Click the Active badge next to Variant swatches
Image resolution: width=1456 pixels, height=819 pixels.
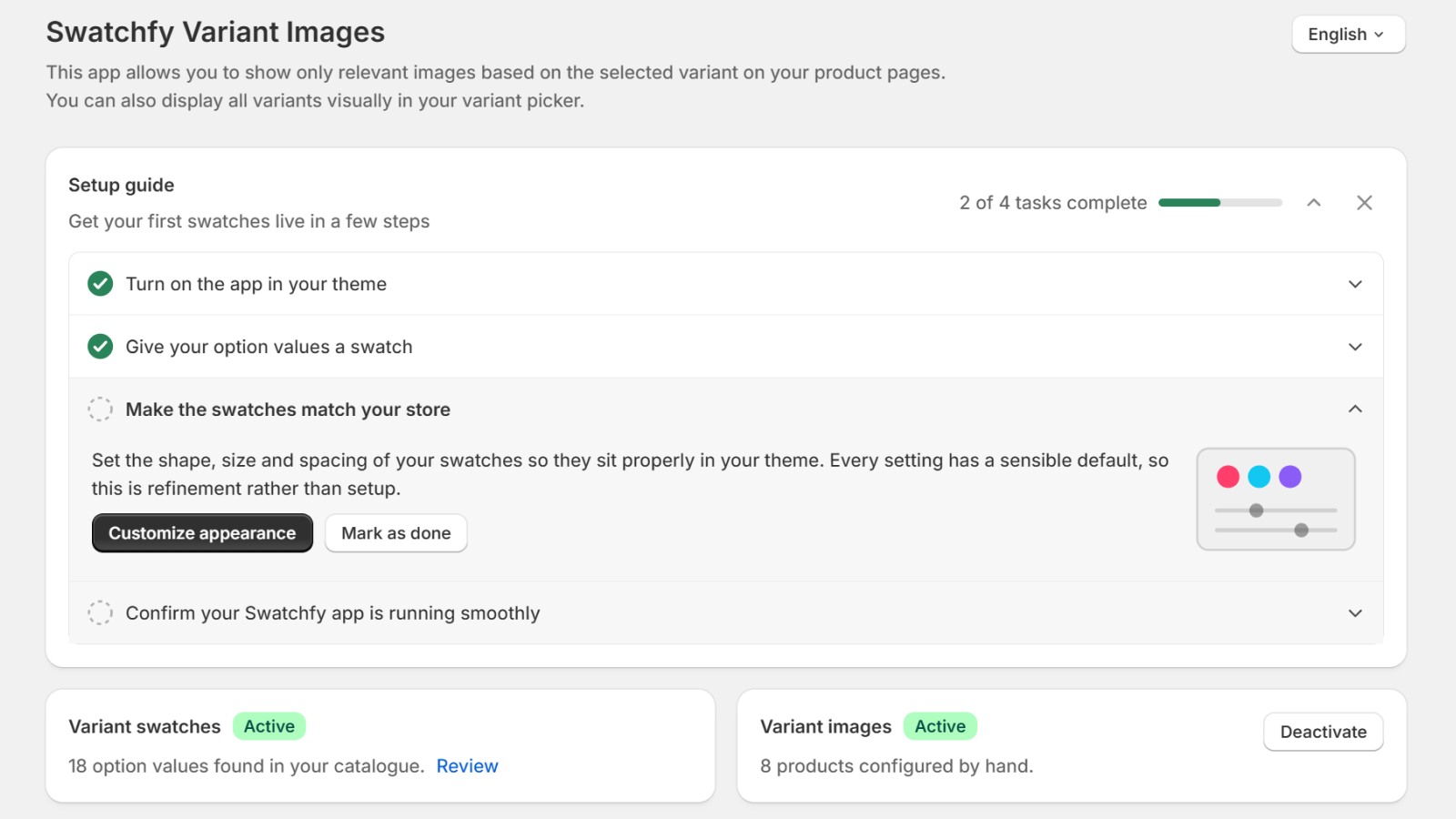click(x=269, y=726)
